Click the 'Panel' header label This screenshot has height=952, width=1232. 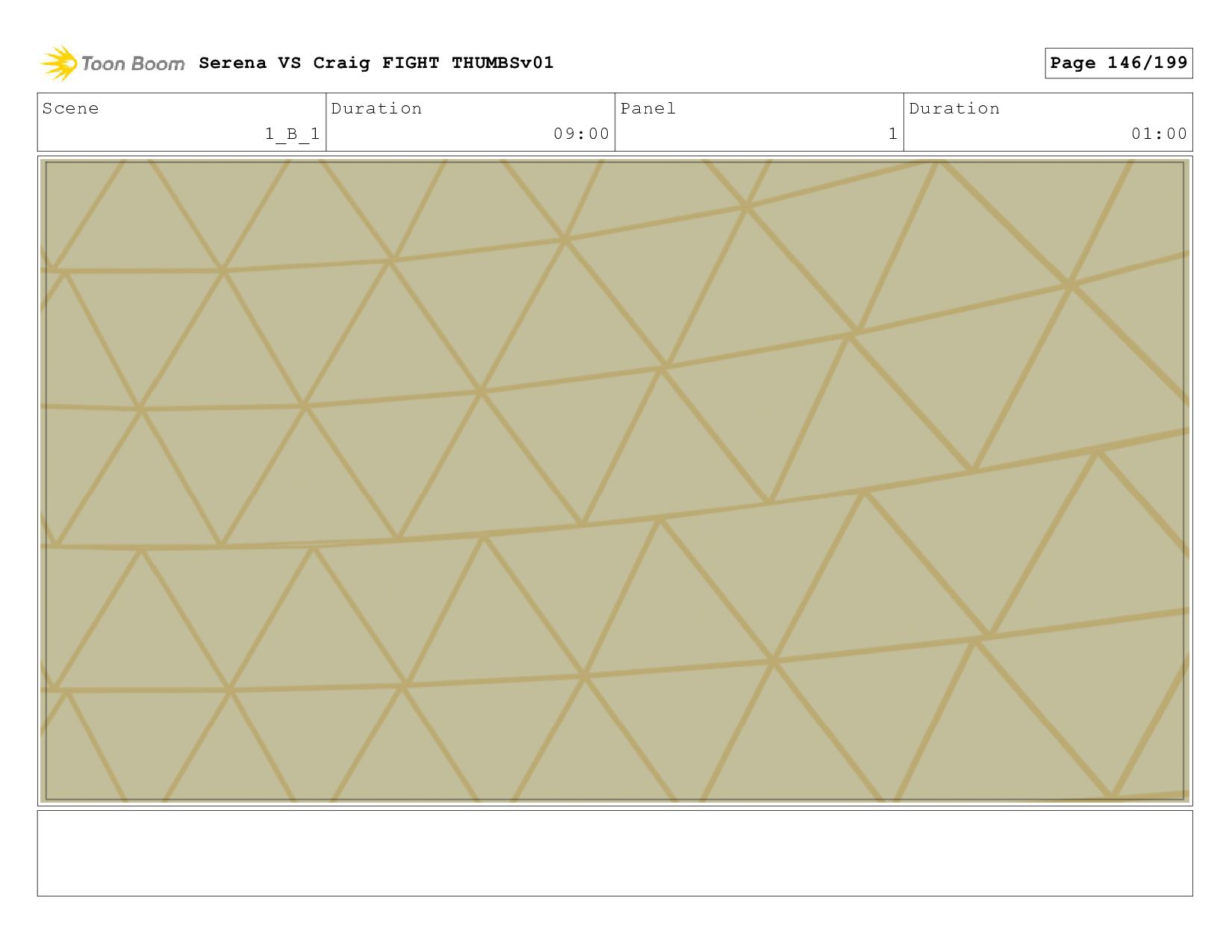[x=648, y=108]
